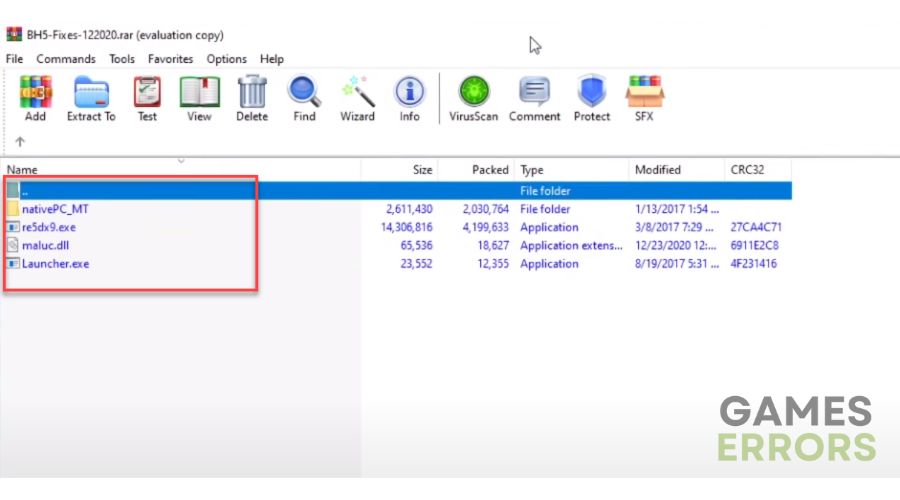Click the maluc.dll file icon
The height and width of the screenshot is (500, 900).
tap(13, 246)
